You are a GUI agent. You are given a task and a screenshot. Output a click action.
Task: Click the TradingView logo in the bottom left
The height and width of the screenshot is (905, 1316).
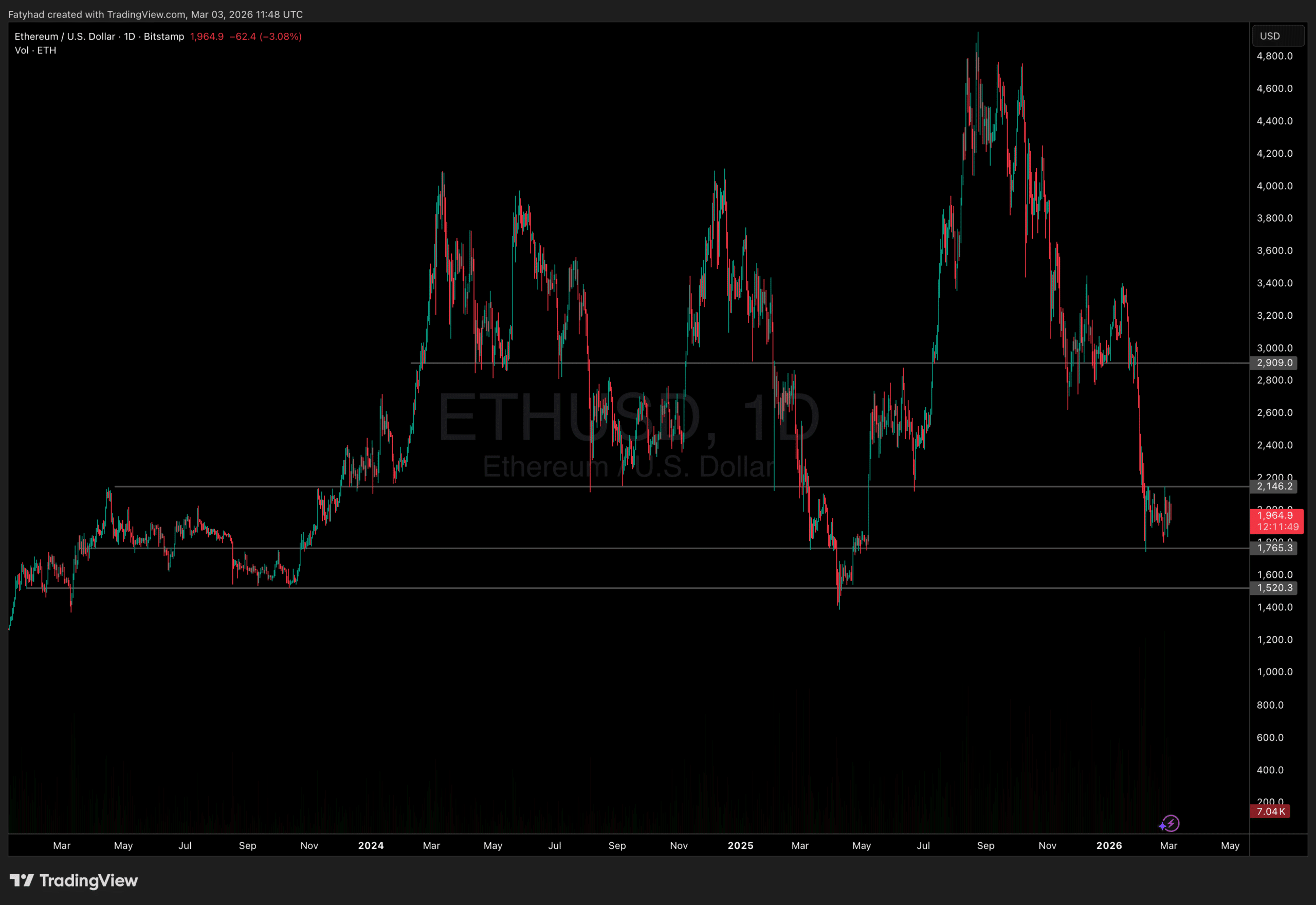point(74,881)
